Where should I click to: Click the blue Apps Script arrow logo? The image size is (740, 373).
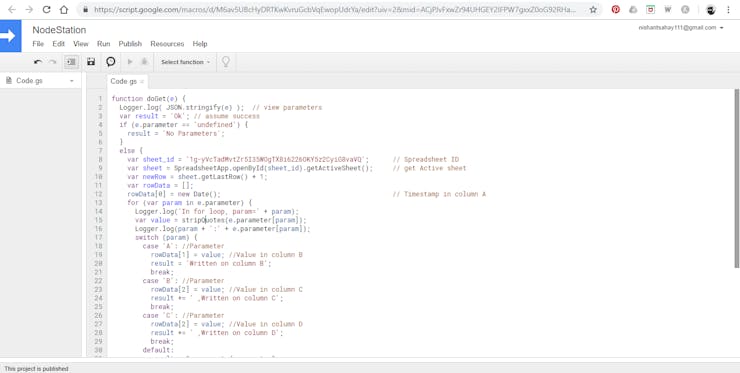pyautogui.click(x=9, y=36)
